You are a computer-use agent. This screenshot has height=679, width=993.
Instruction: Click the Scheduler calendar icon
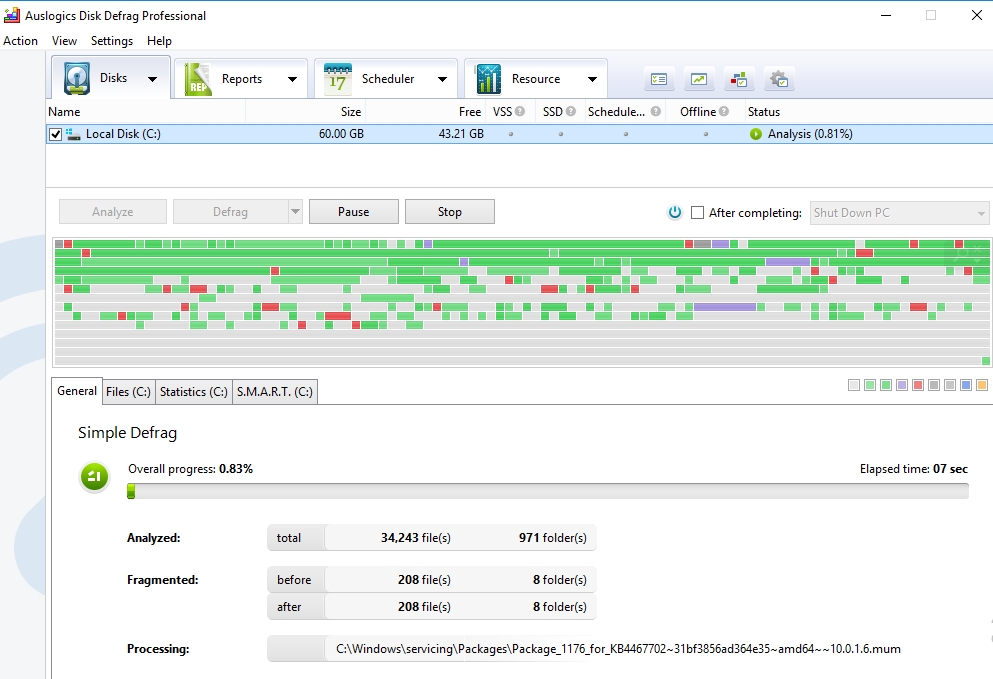[x=338, y=79]
